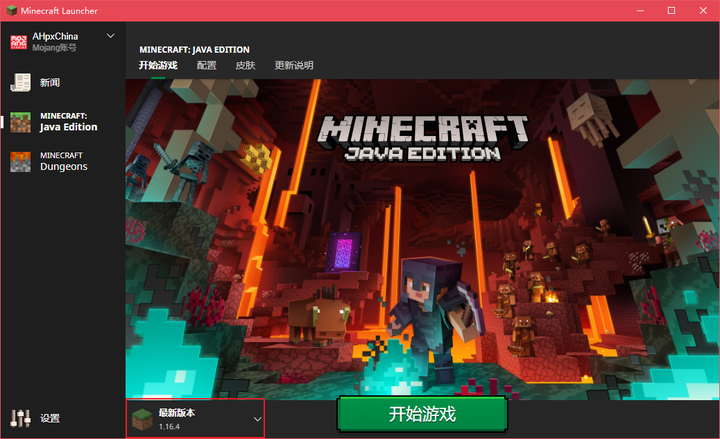720x439 pixels.
Task: Click the 1.16.4 version text
Action: click(x=169, y=427)
